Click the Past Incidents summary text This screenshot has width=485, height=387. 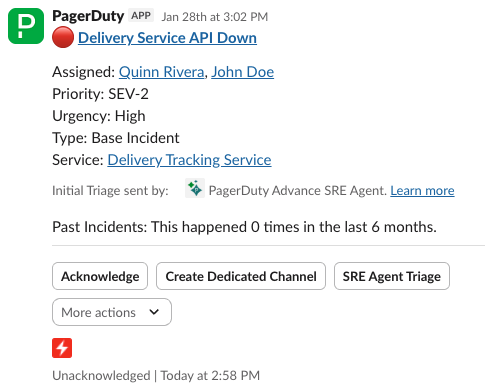pyautogui.click(x=244, y=227)
